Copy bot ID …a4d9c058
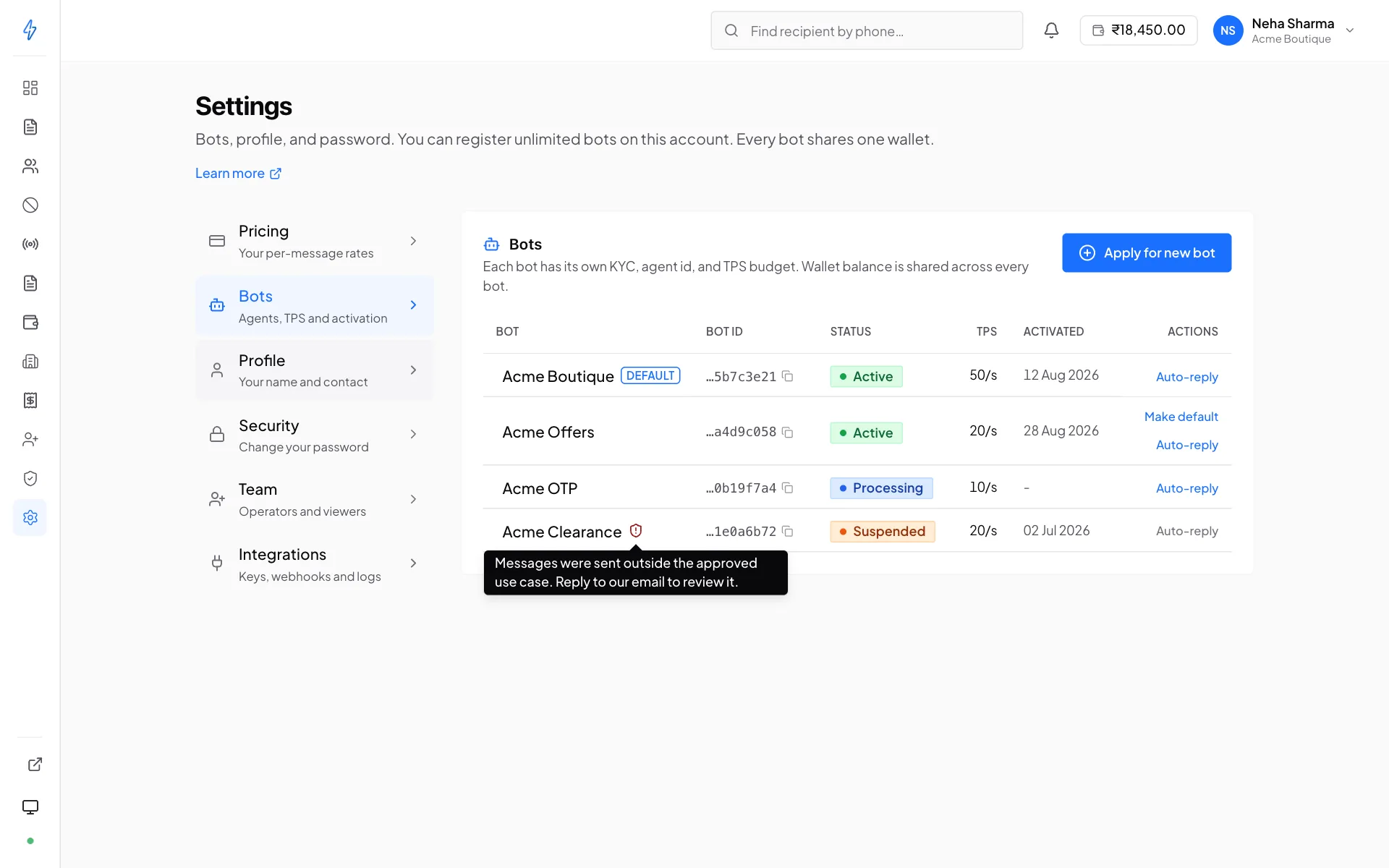This screenshot has height=868, width=1389. [x=788, y=432]
